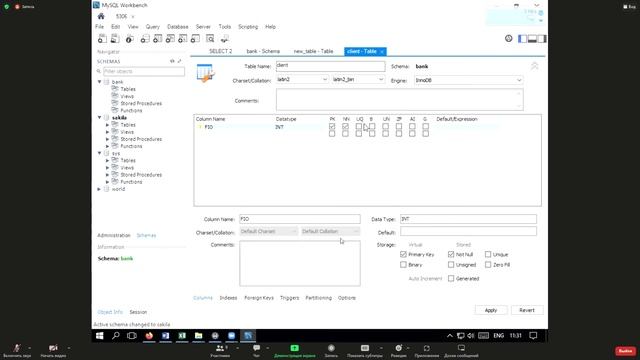Expand Stored Procedures under sys schema
Screen dimensions: 640x360
107,175
